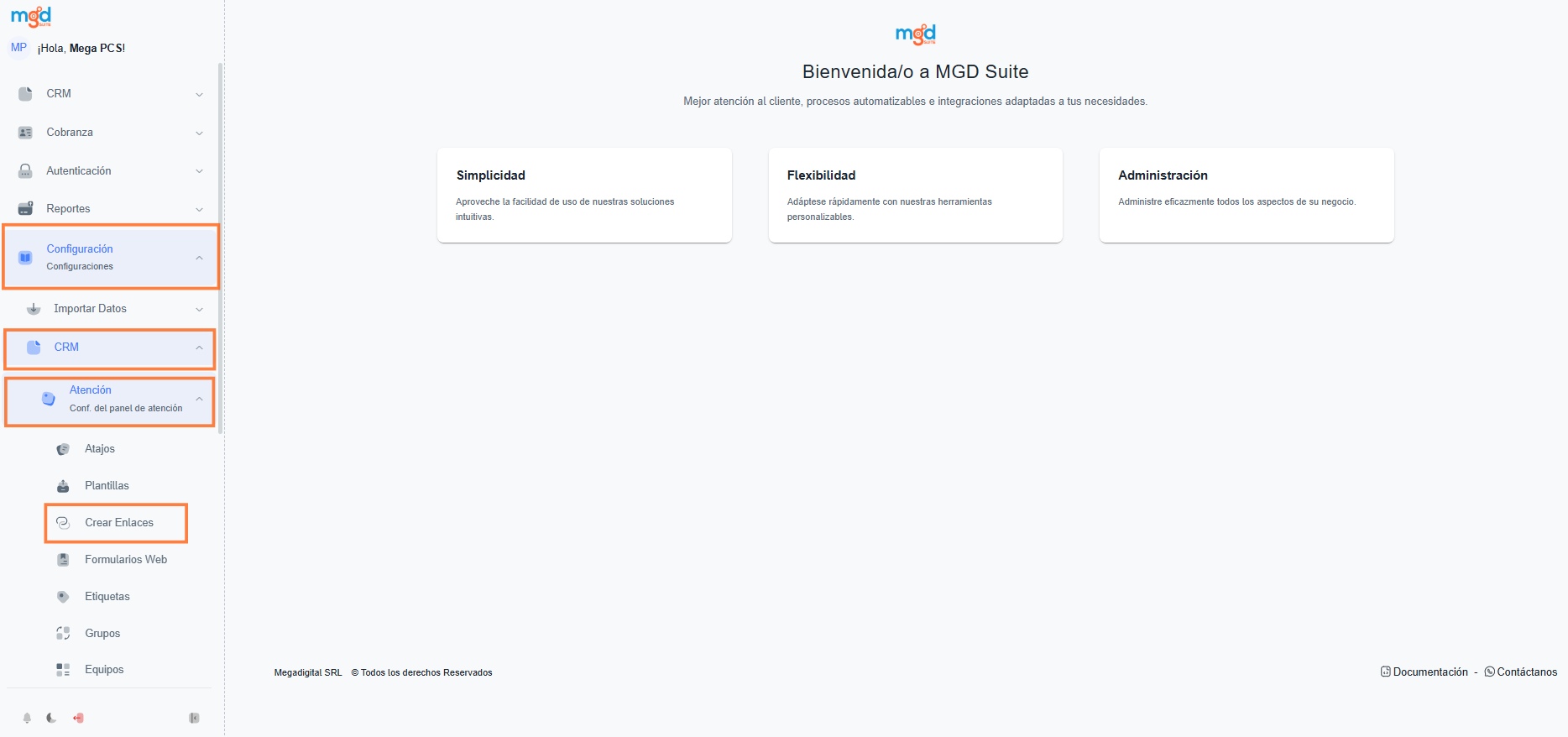Viewport: 1568px width, 737px height.
Task: Click the notifications bell icon
Action: pos(27,718)
